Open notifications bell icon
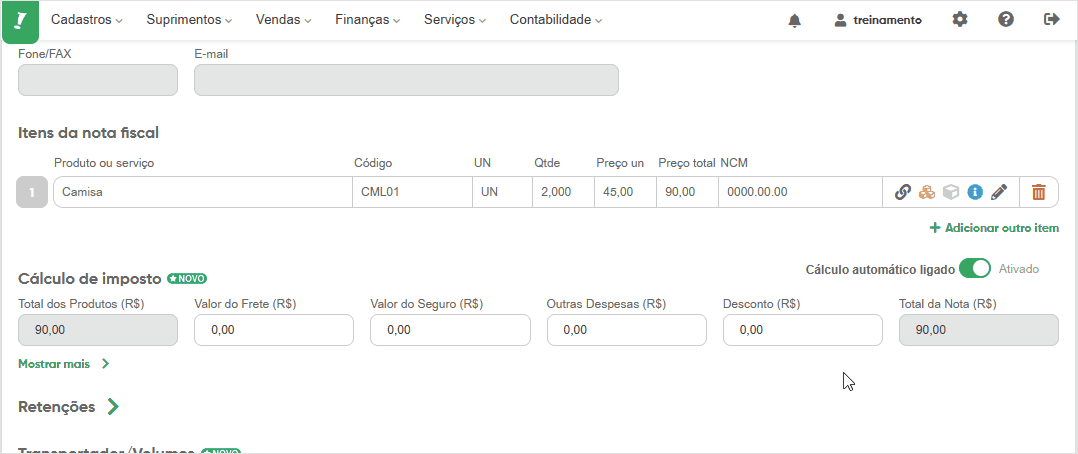 tap(795, 20)
